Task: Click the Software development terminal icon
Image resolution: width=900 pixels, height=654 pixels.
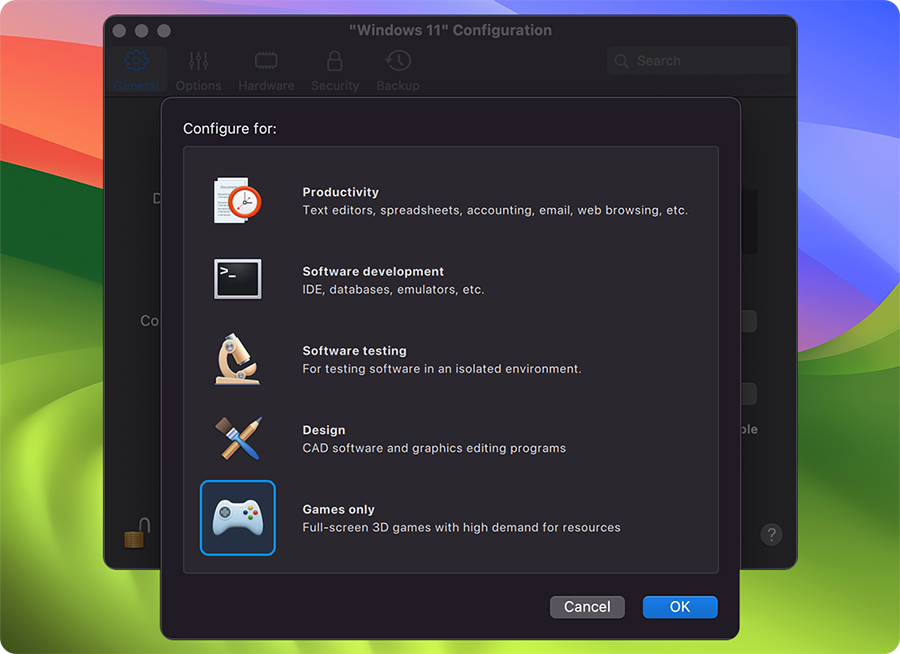Action: (x=238, y=279)
